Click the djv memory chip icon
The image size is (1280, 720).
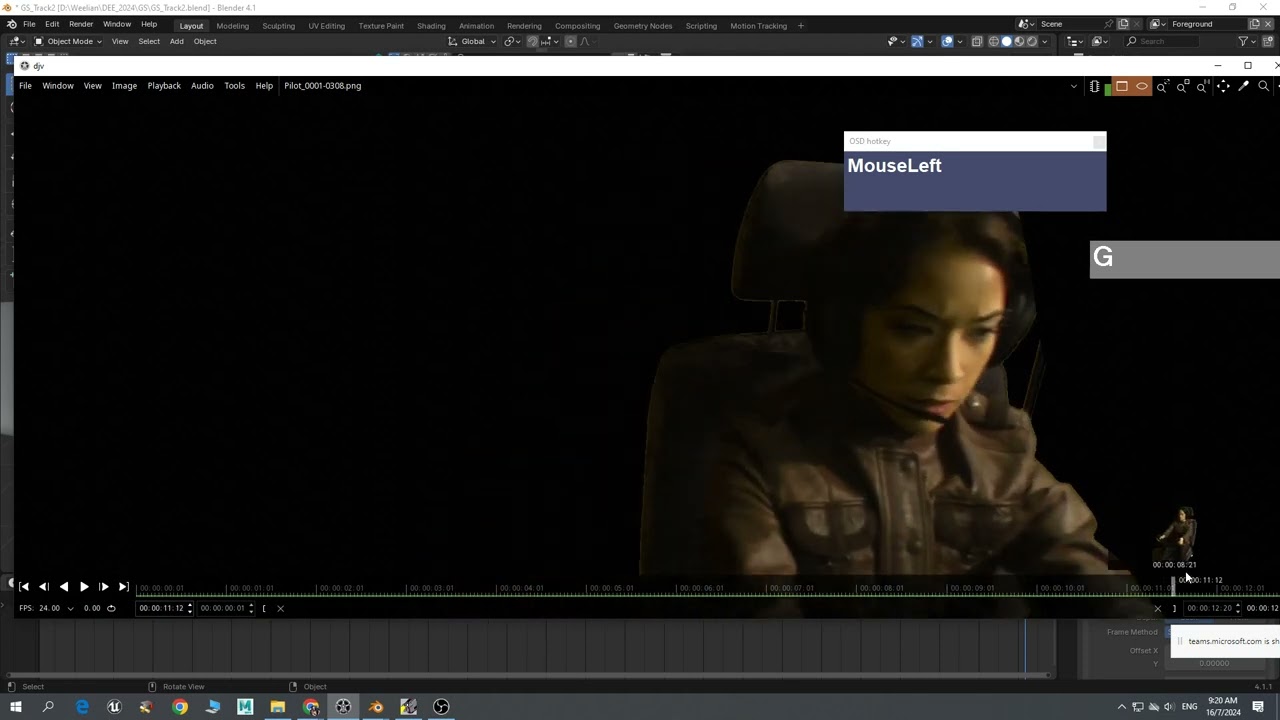pyautogui.click(x=1095, y=86)
